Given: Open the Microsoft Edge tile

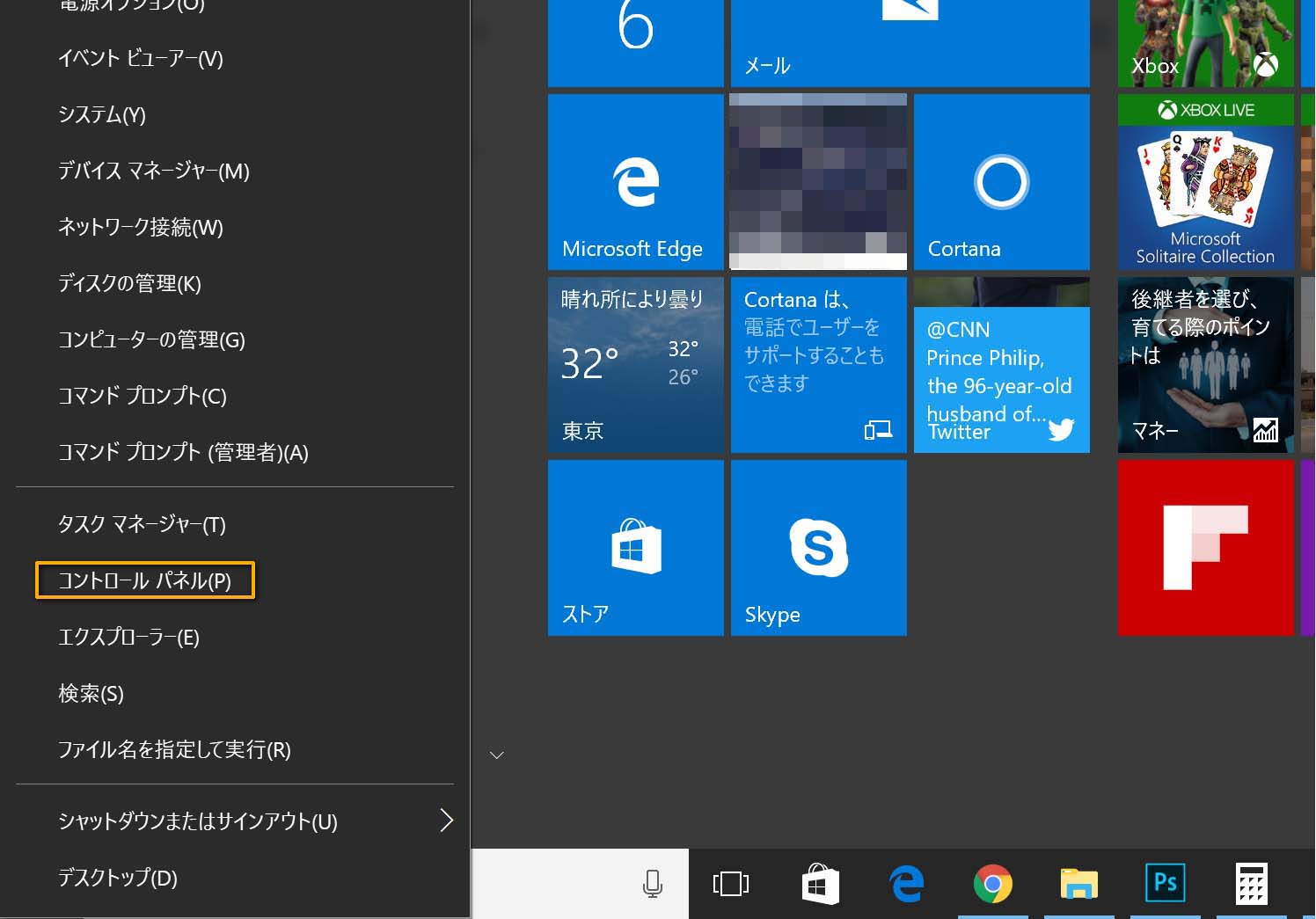Looking at the screenshot, I should (x=636, y=182).
